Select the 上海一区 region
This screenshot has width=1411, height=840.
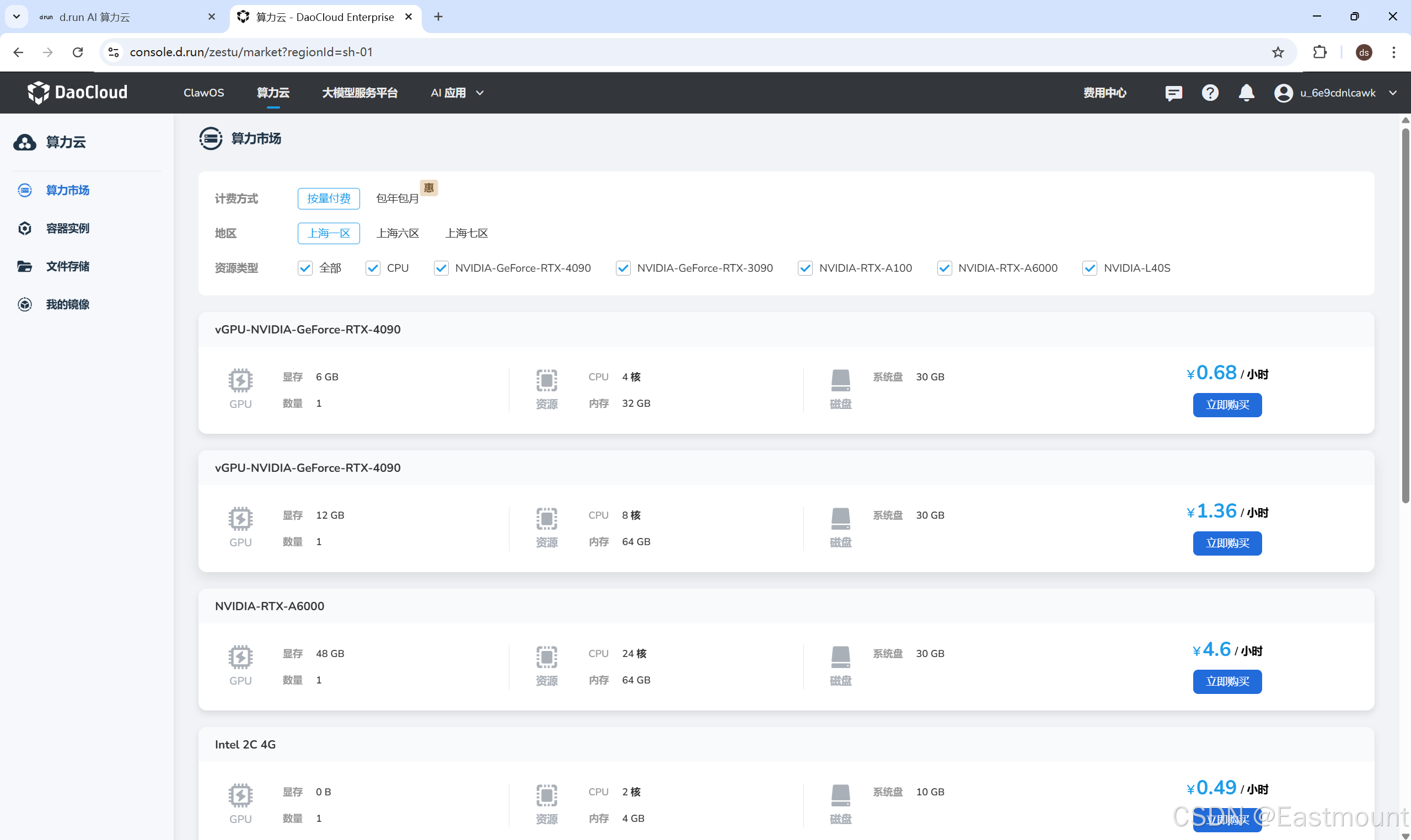[x=329, y=233]
